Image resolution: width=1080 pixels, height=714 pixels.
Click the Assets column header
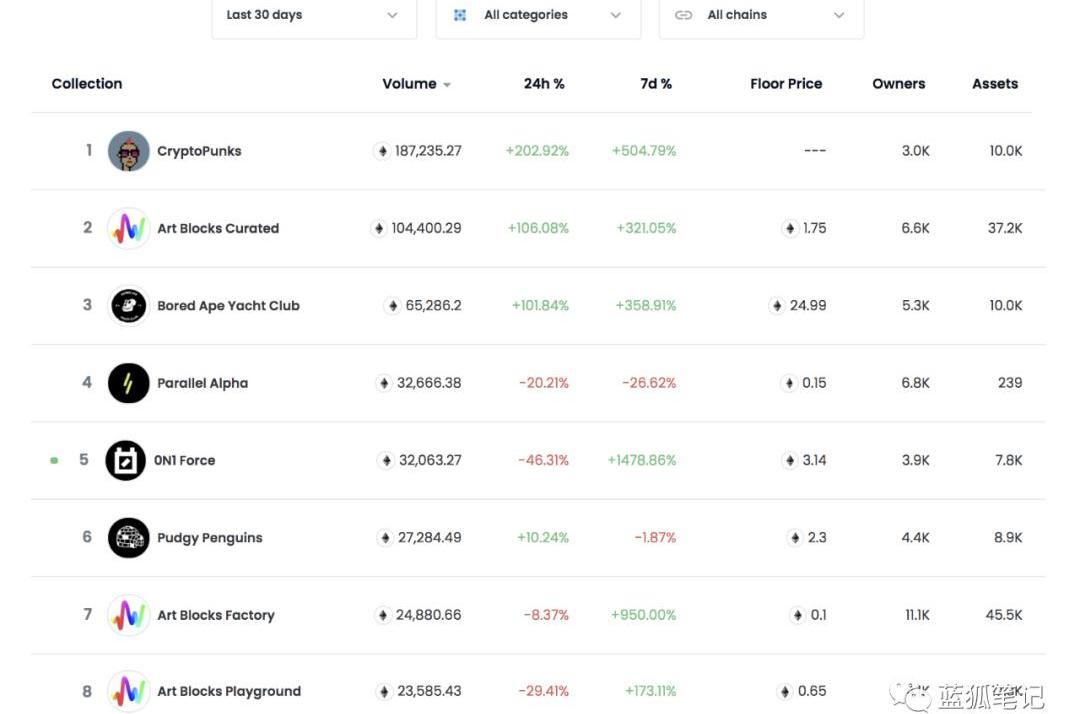click(x=994, y=84)
